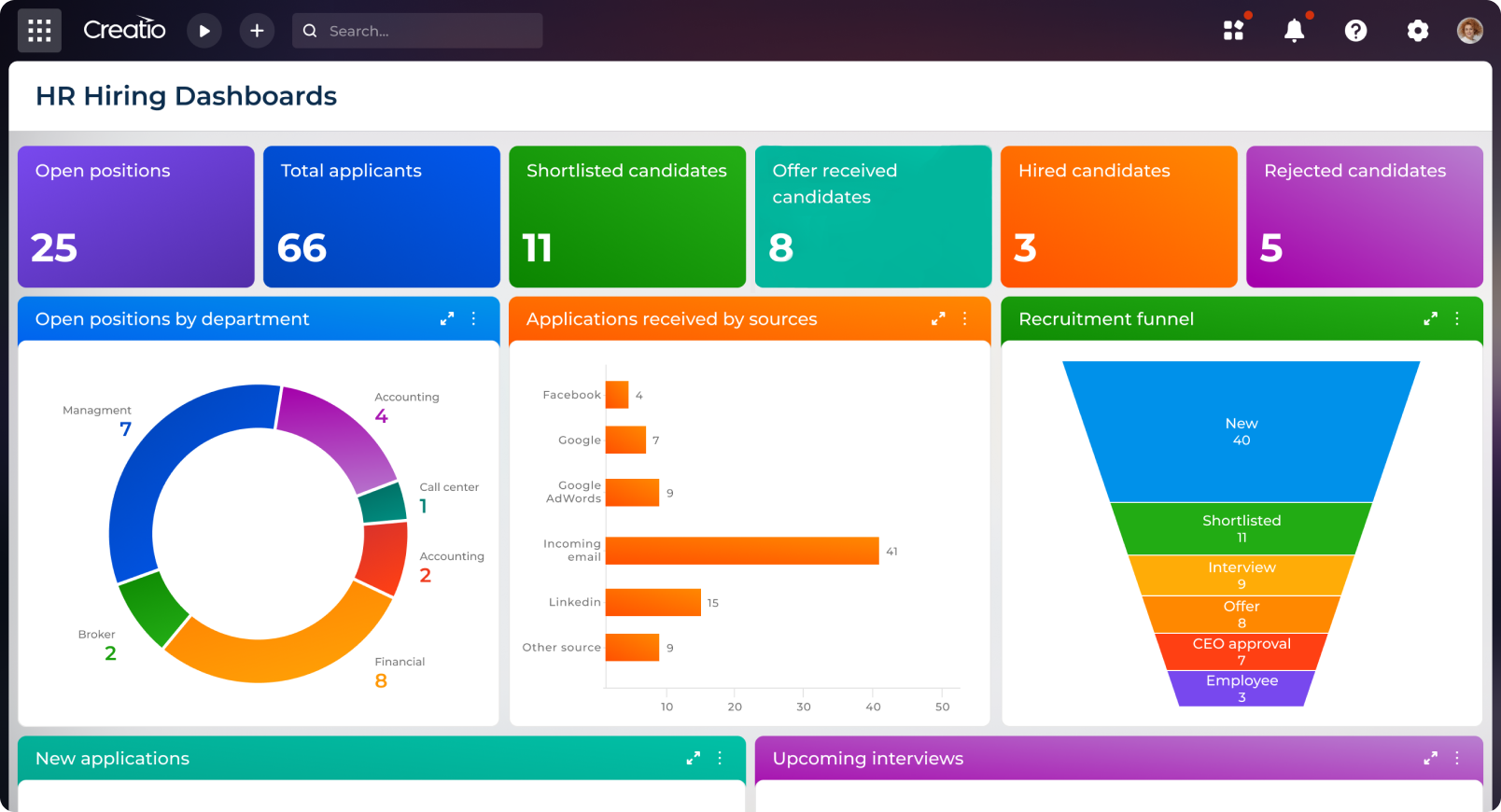
Task: Open the app launcher grid menu
Action: pos(39,31)
